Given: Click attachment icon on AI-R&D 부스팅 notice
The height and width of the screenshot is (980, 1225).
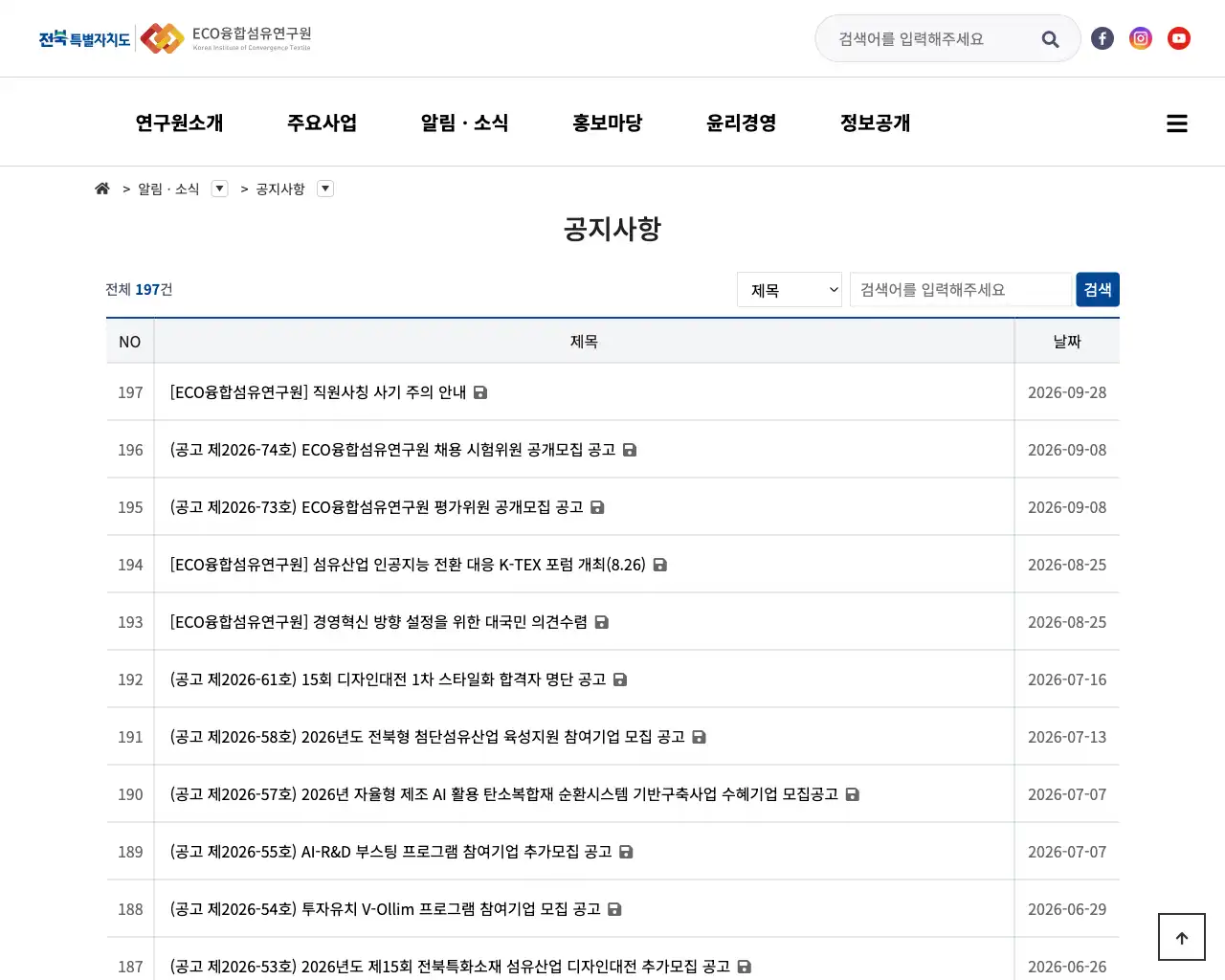Looking at the screenshot, I should 626,852.
